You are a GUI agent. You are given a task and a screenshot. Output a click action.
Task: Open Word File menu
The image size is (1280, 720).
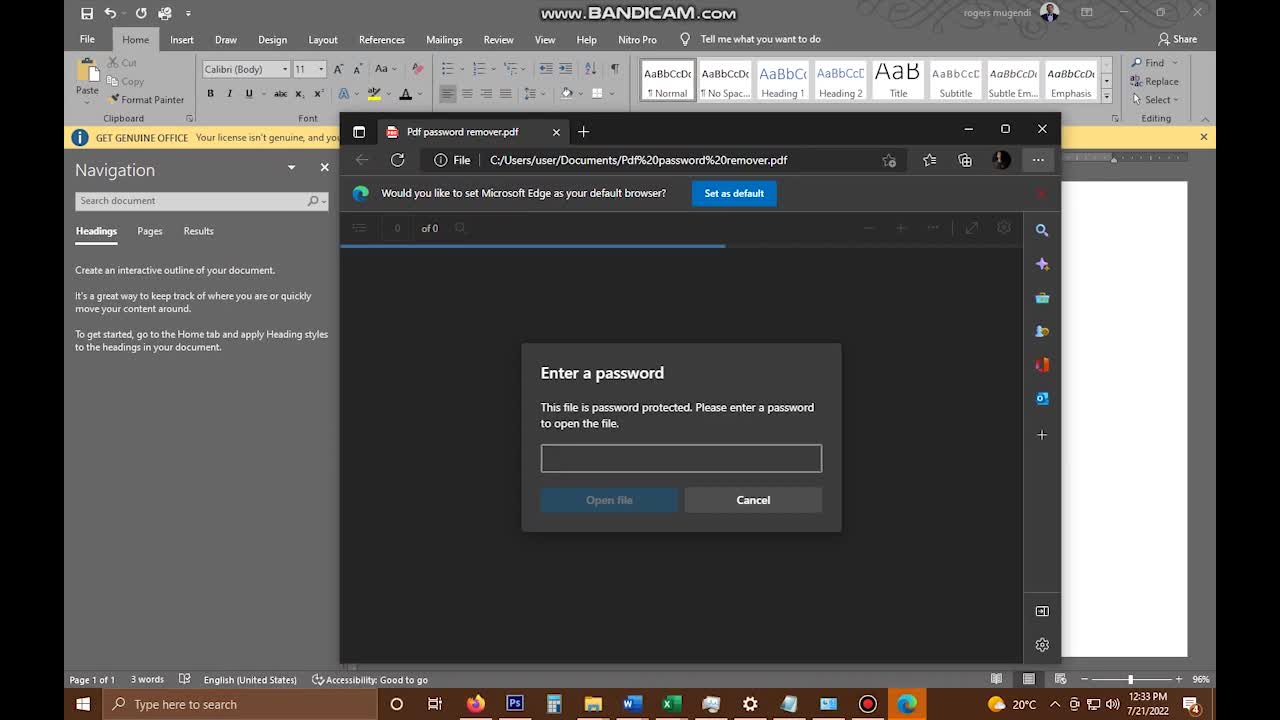pos(87,39)
